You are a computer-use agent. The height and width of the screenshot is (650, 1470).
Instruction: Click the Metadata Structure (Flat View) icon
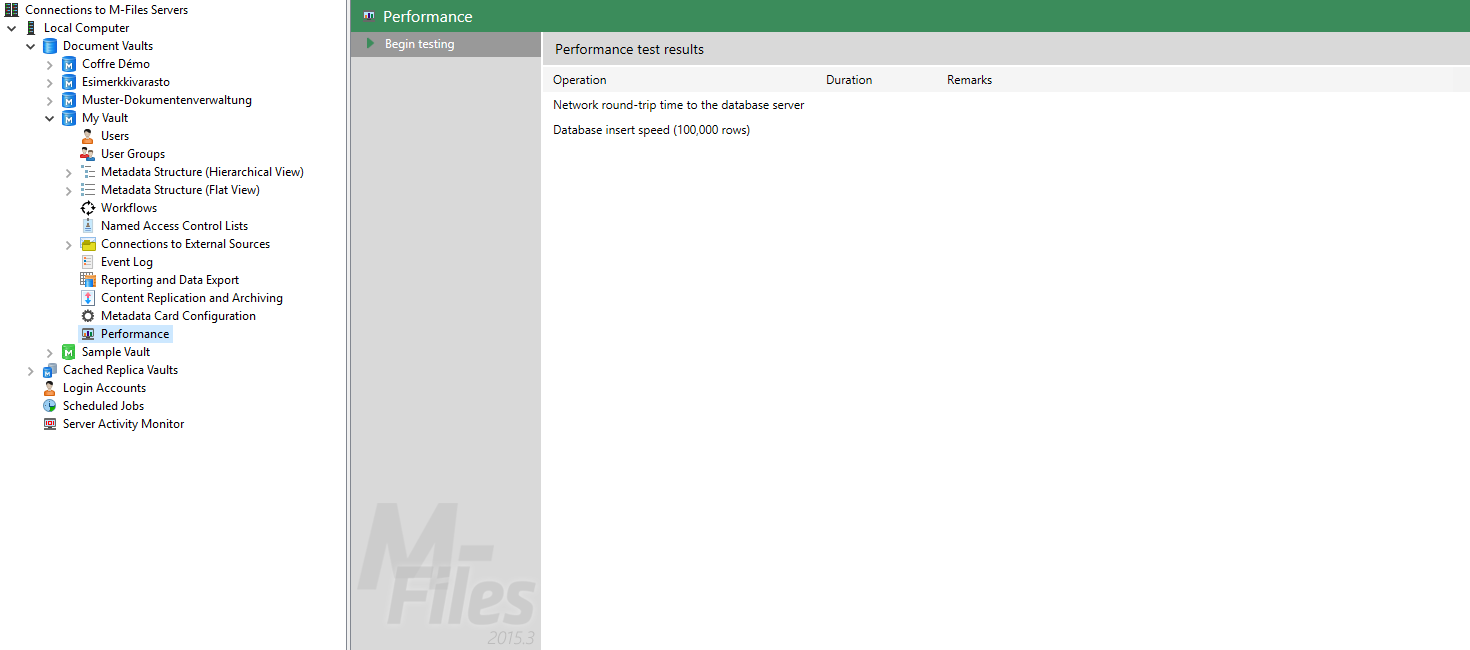pyautogui.click(x=88, y=190)
